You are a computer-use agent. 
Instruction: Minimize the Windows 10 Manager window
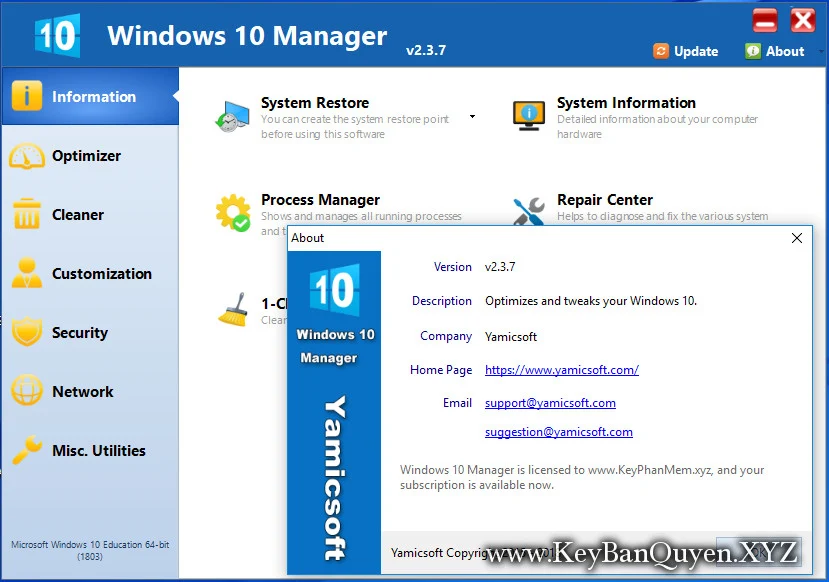[x=764, y=21]
